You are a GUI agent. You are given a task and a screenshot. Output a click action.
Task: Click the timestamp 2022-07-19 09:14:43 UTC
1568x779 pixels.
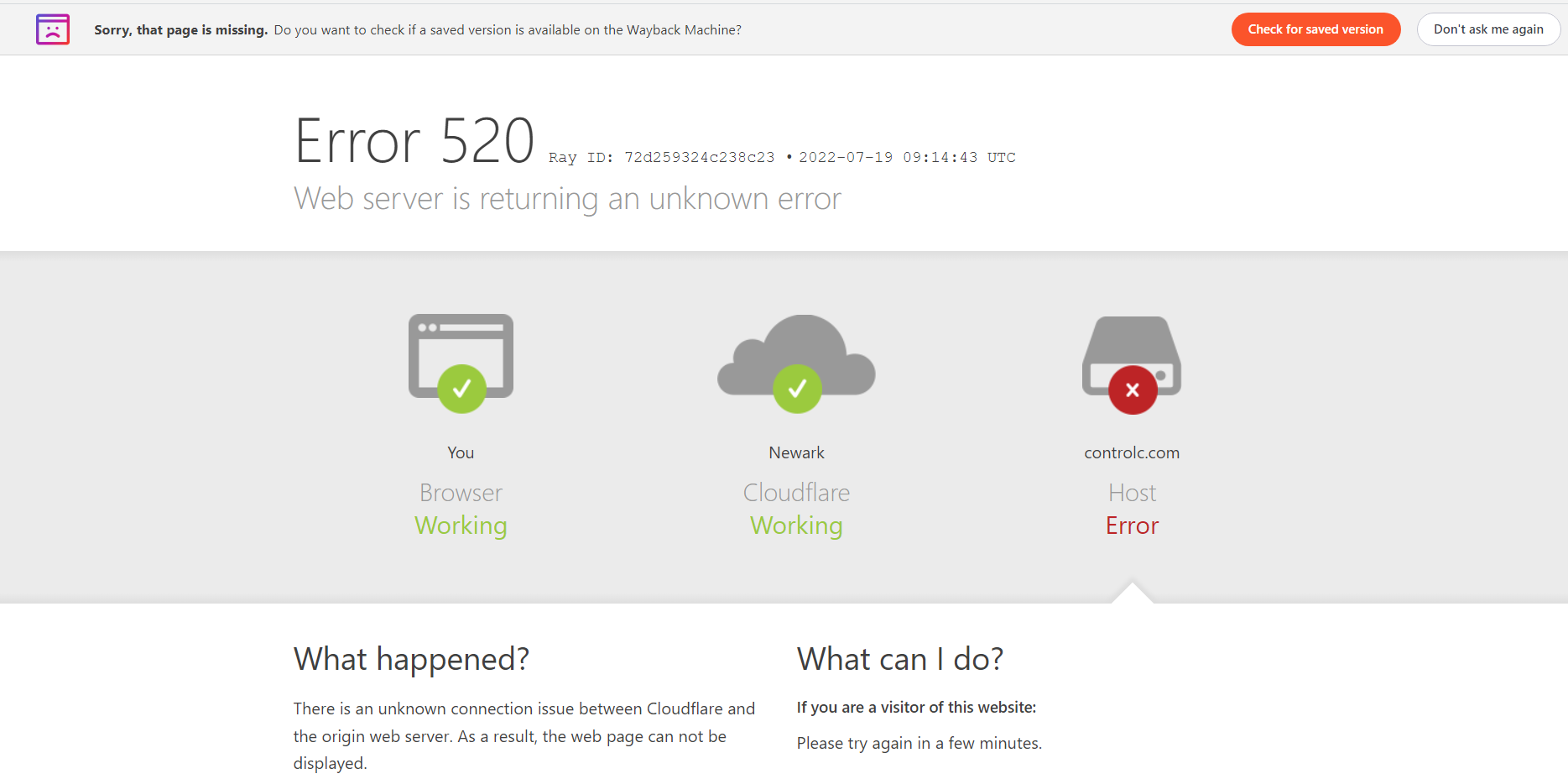point(907,157)
